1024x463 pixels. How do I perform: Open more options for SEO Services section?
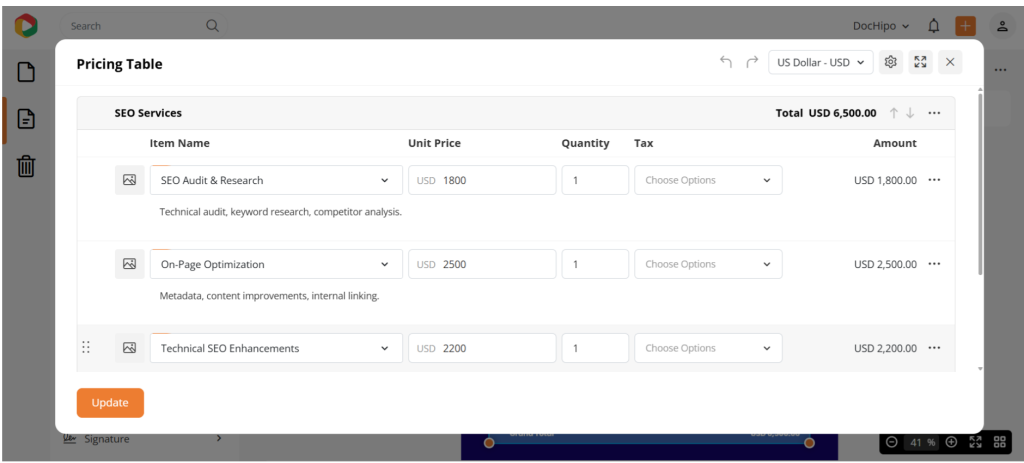click(x=934, y=113)
